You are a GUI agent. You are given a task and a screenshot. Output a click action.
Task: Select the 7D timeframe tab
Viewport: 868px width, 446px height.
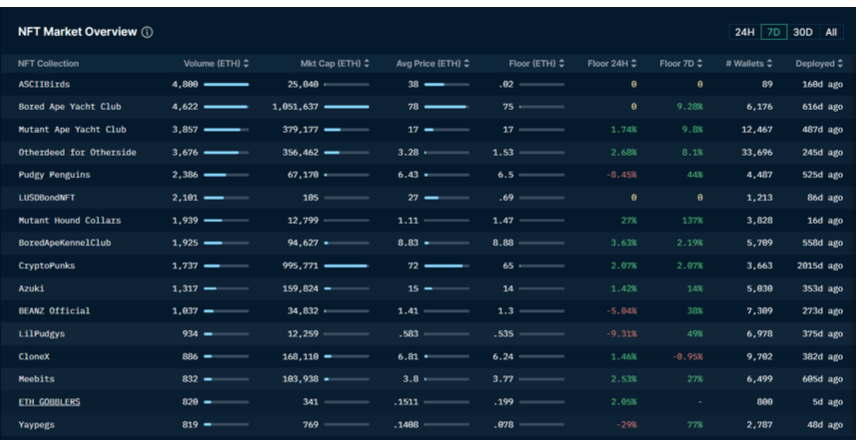tap(773, 32)
